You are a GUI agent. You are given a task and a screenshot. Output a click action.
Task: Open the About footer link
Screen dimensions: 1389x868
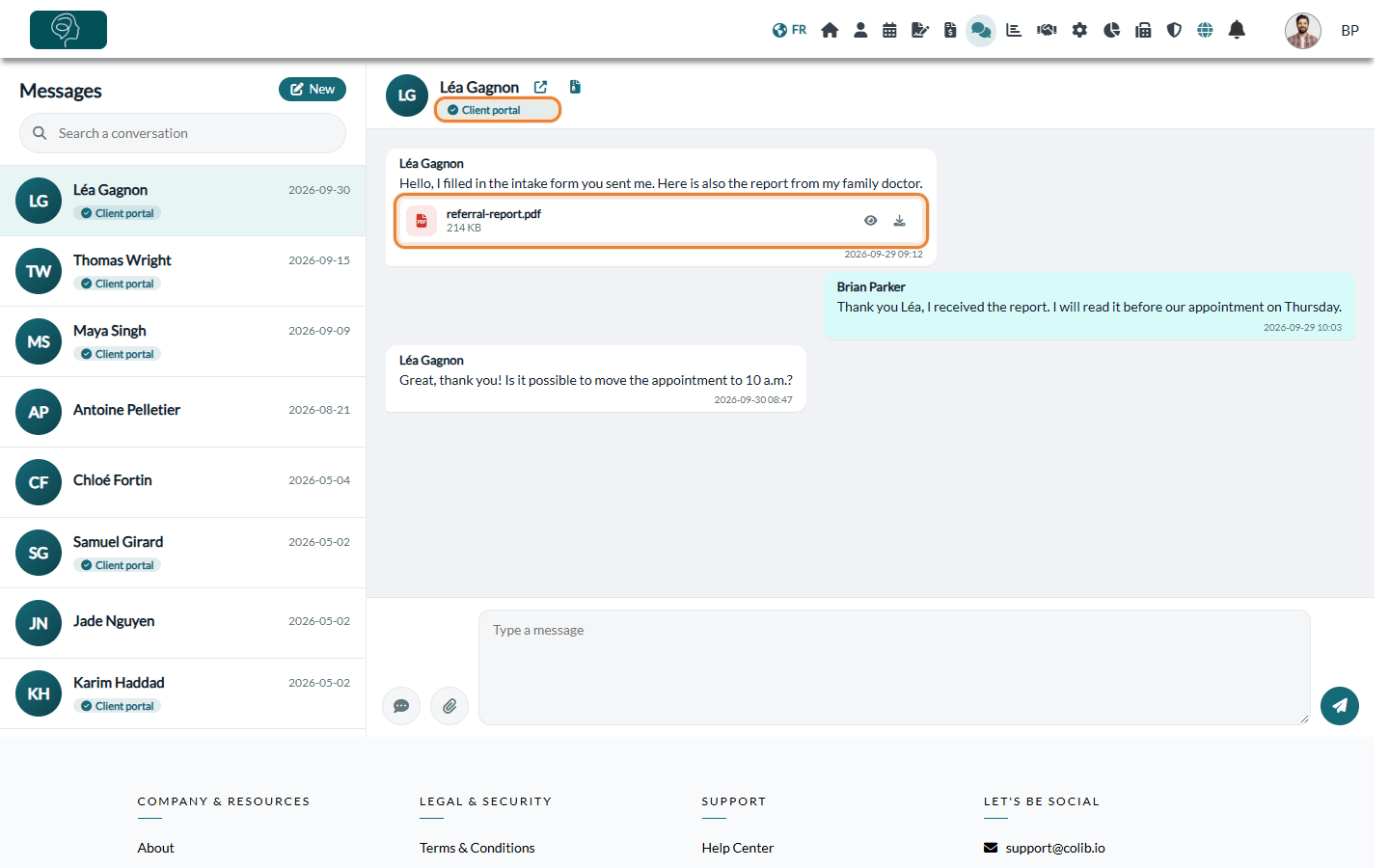pyautogui.click(x=155, y=848)
